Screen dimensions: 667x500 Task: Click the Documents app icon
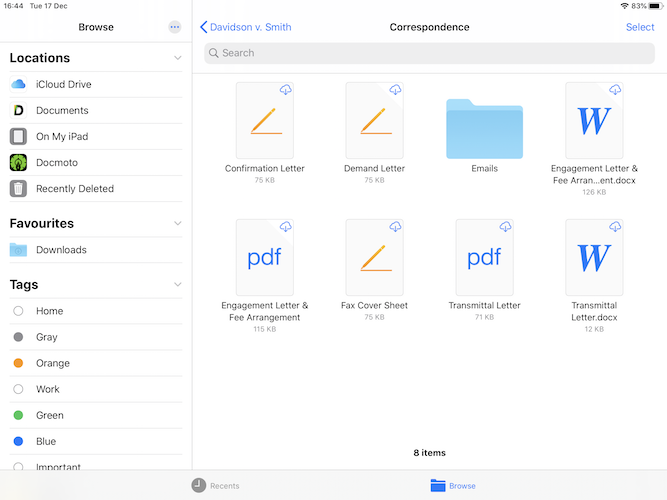[18, 110]
